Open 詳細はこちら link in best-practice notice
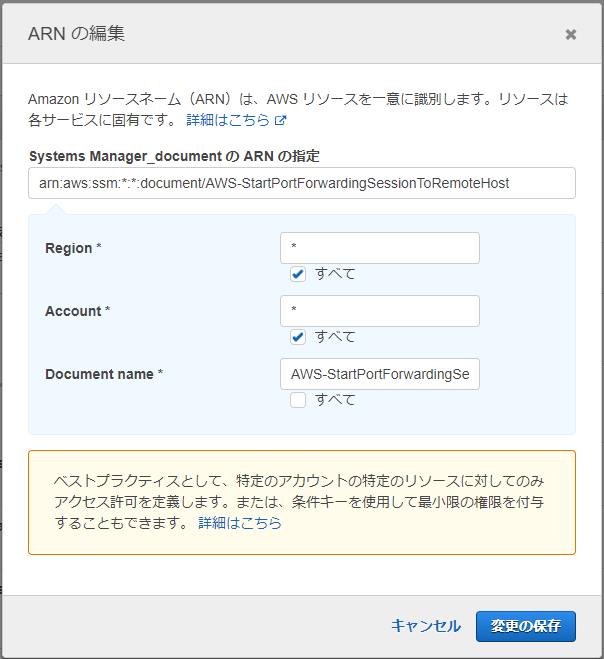Viewport: 604px width, 659px height. pos(240,523)
